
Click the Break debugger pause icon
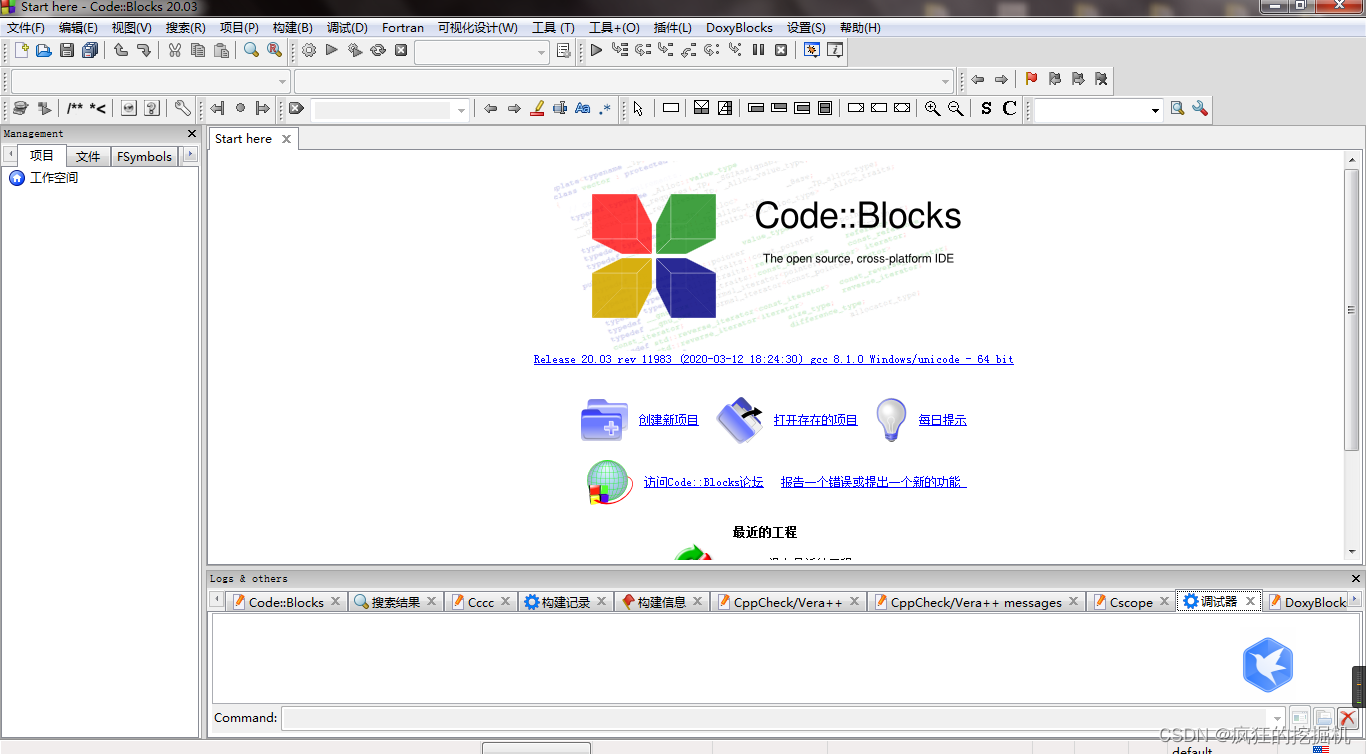(x=758, y=50)
